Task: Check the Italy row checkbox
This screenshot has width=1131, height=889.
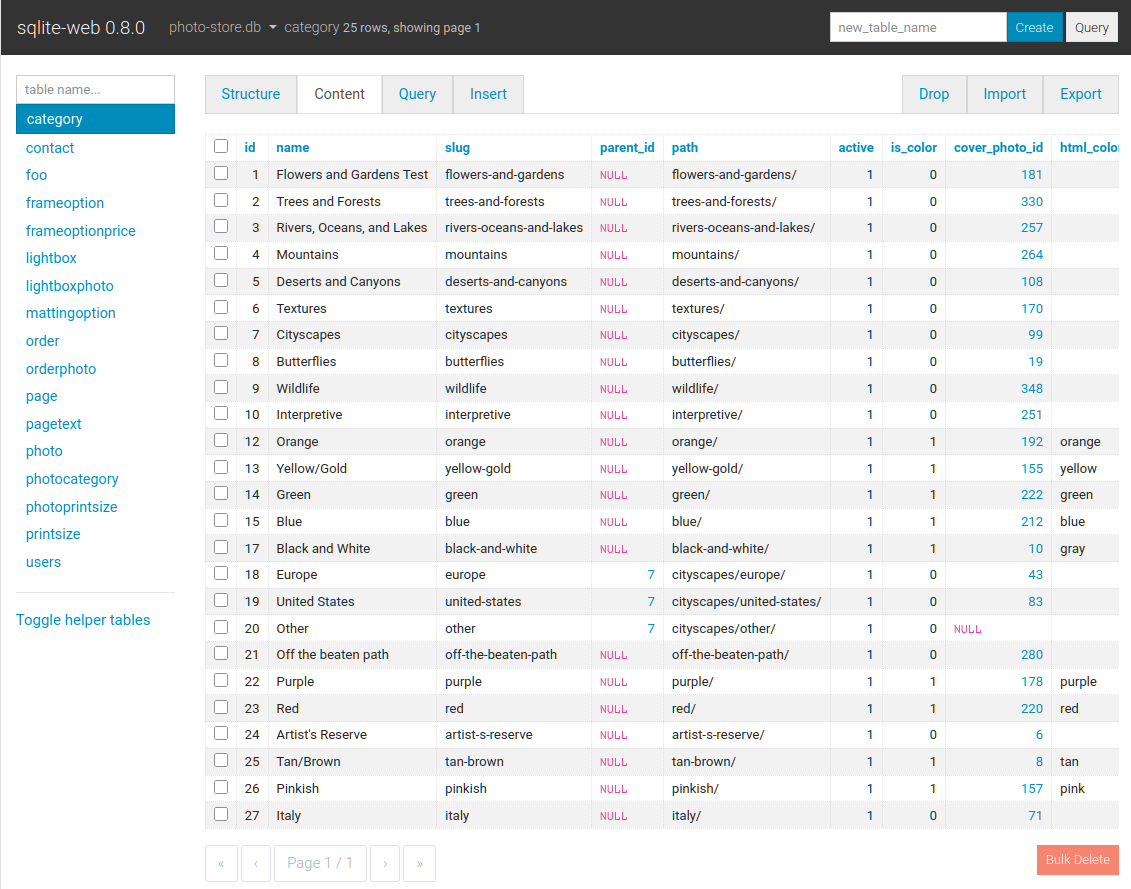Action: click(221, 814)
